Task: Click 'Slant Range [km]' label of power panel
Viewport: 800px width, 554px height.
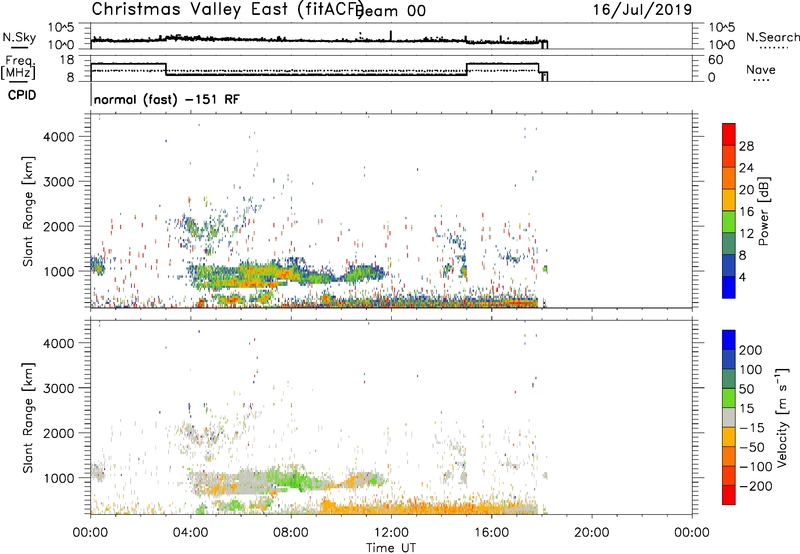Action: pos(28,211)
